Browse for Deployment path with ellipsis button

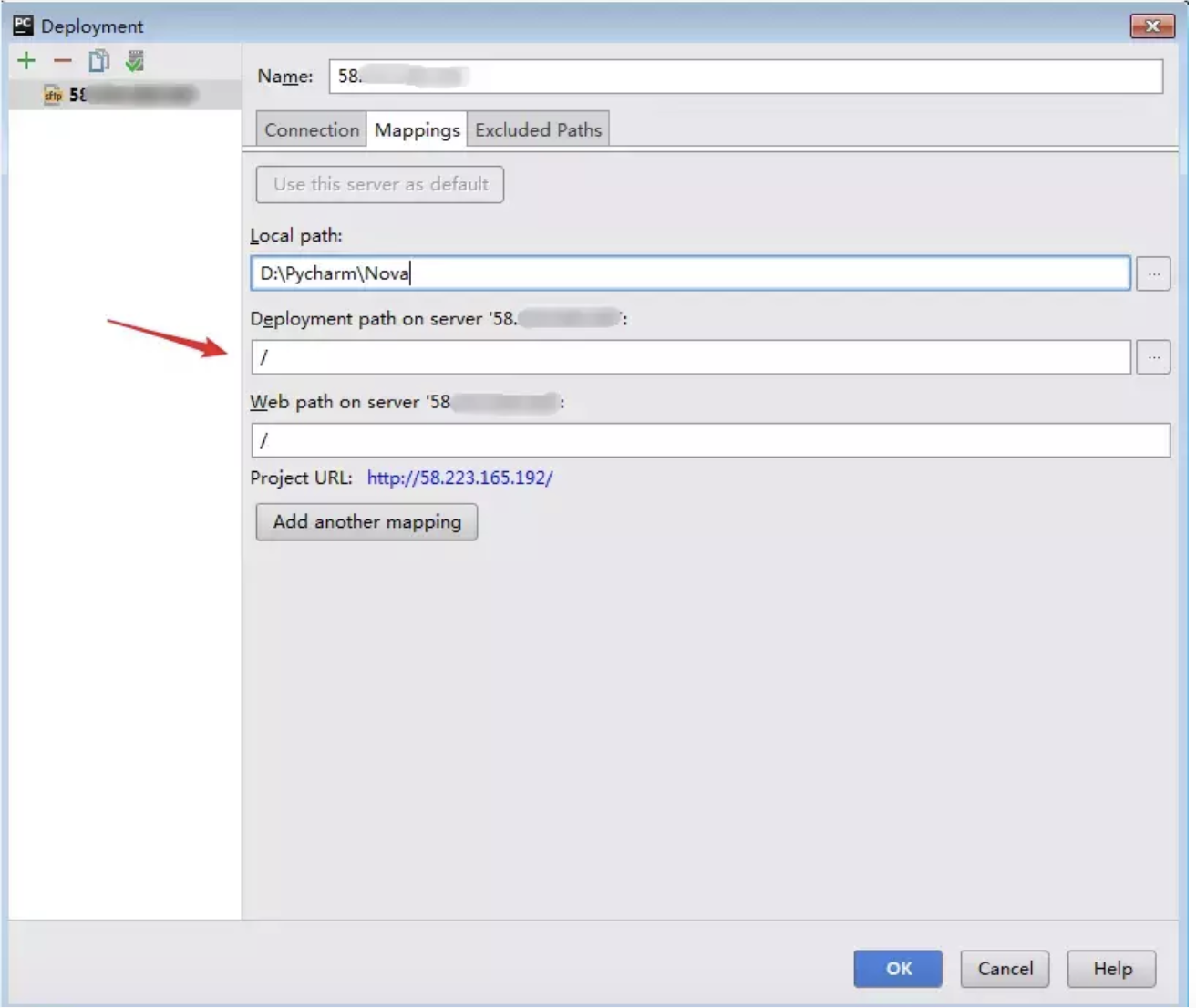coord(1153,357)
